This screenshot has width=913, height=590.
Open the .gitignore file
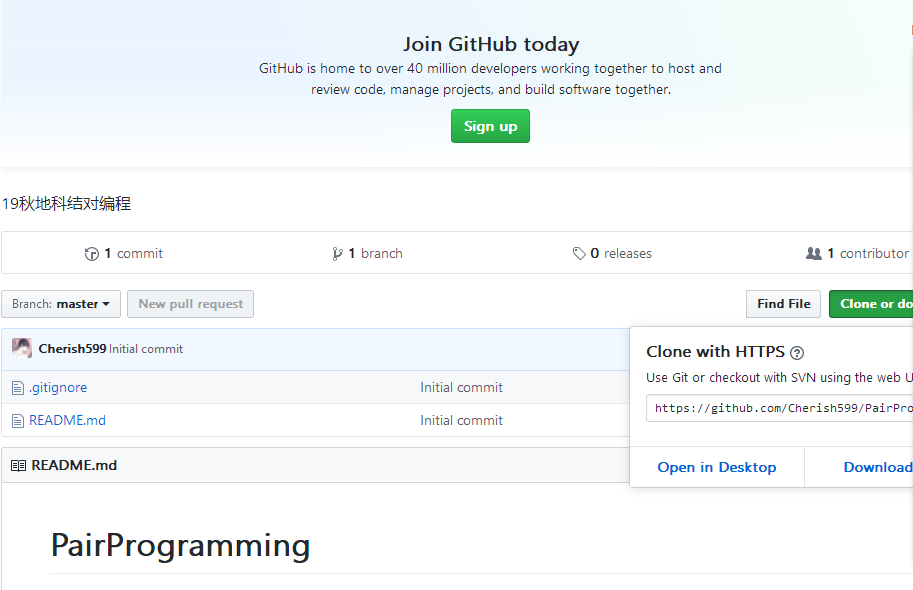(58, 387)
